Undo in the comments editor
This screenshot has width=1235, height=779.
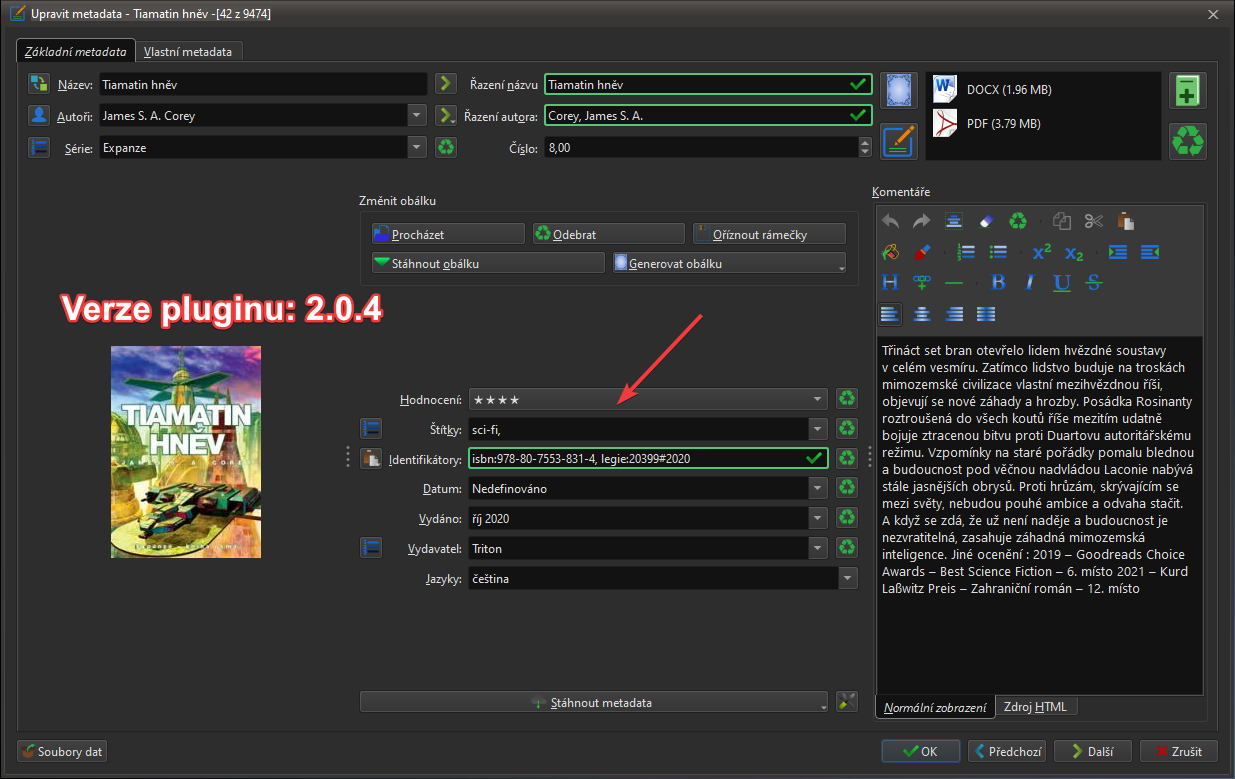pos(890,221)
